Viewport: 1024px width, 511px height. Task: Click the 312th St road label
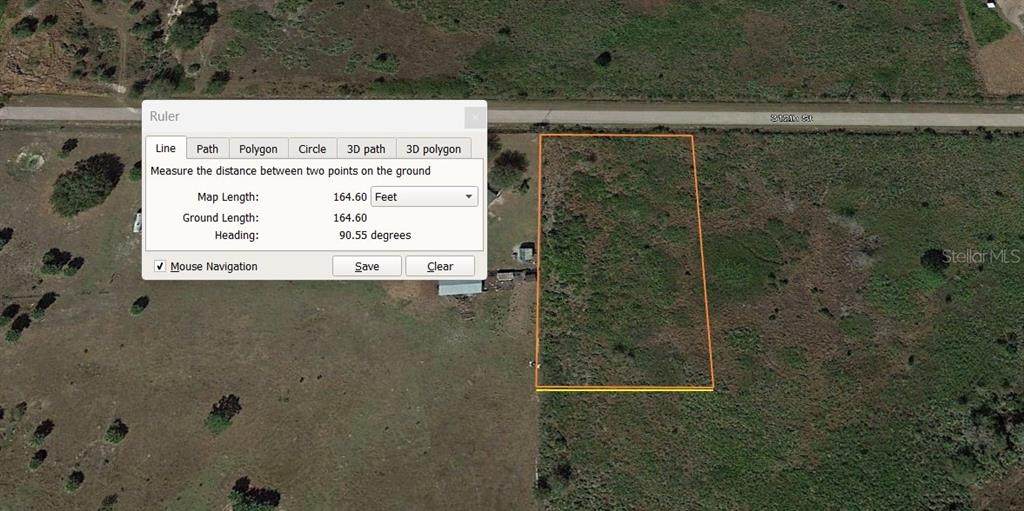click(x=790, y=119)
